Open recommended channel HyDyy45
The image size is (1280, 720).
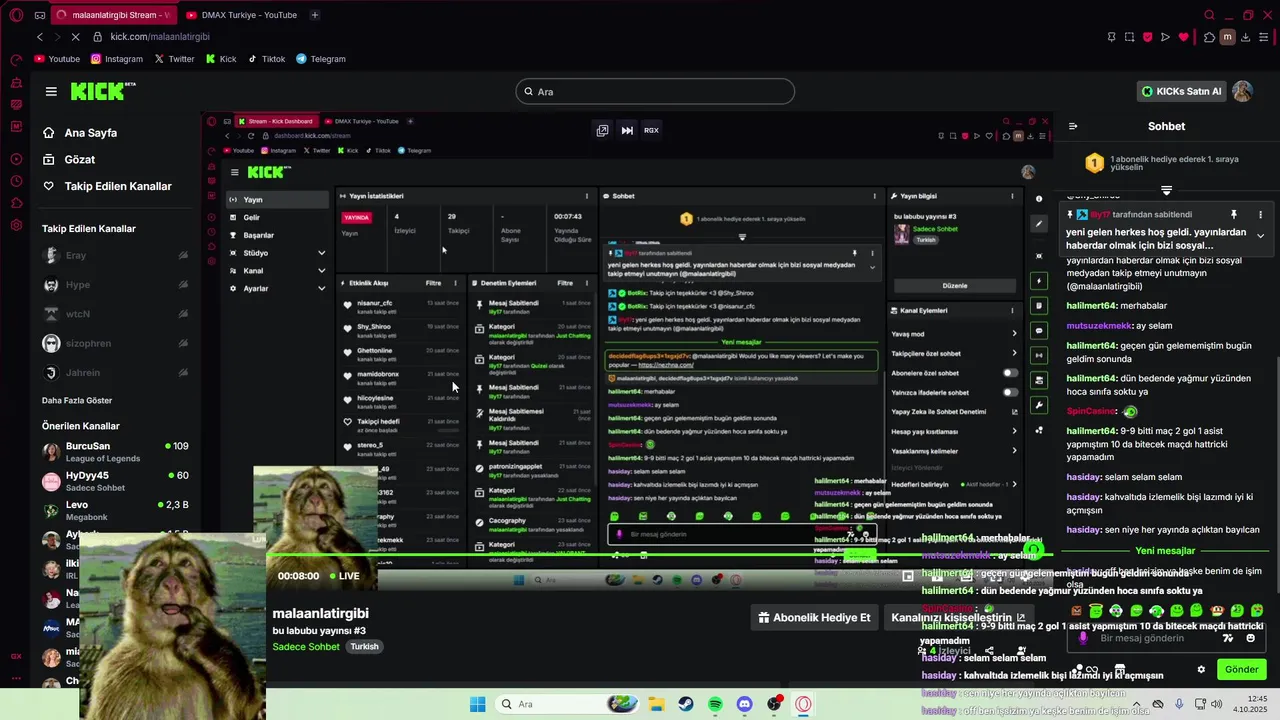click(x=116, y=481)
